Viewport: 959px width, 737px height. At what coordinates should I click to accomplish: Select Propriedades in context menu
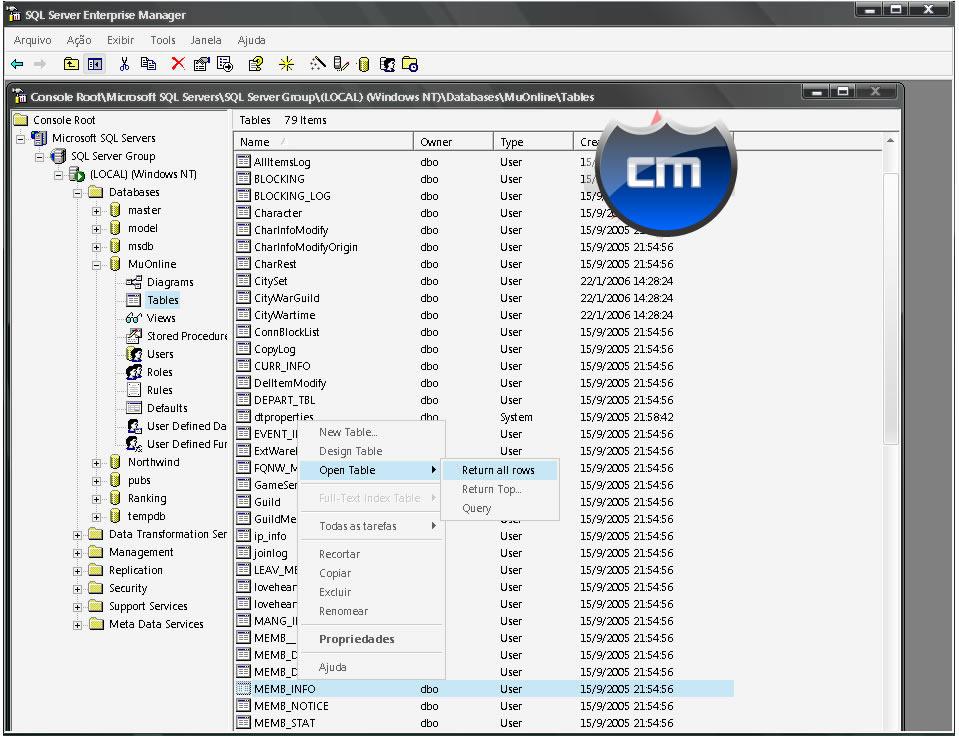372,639
